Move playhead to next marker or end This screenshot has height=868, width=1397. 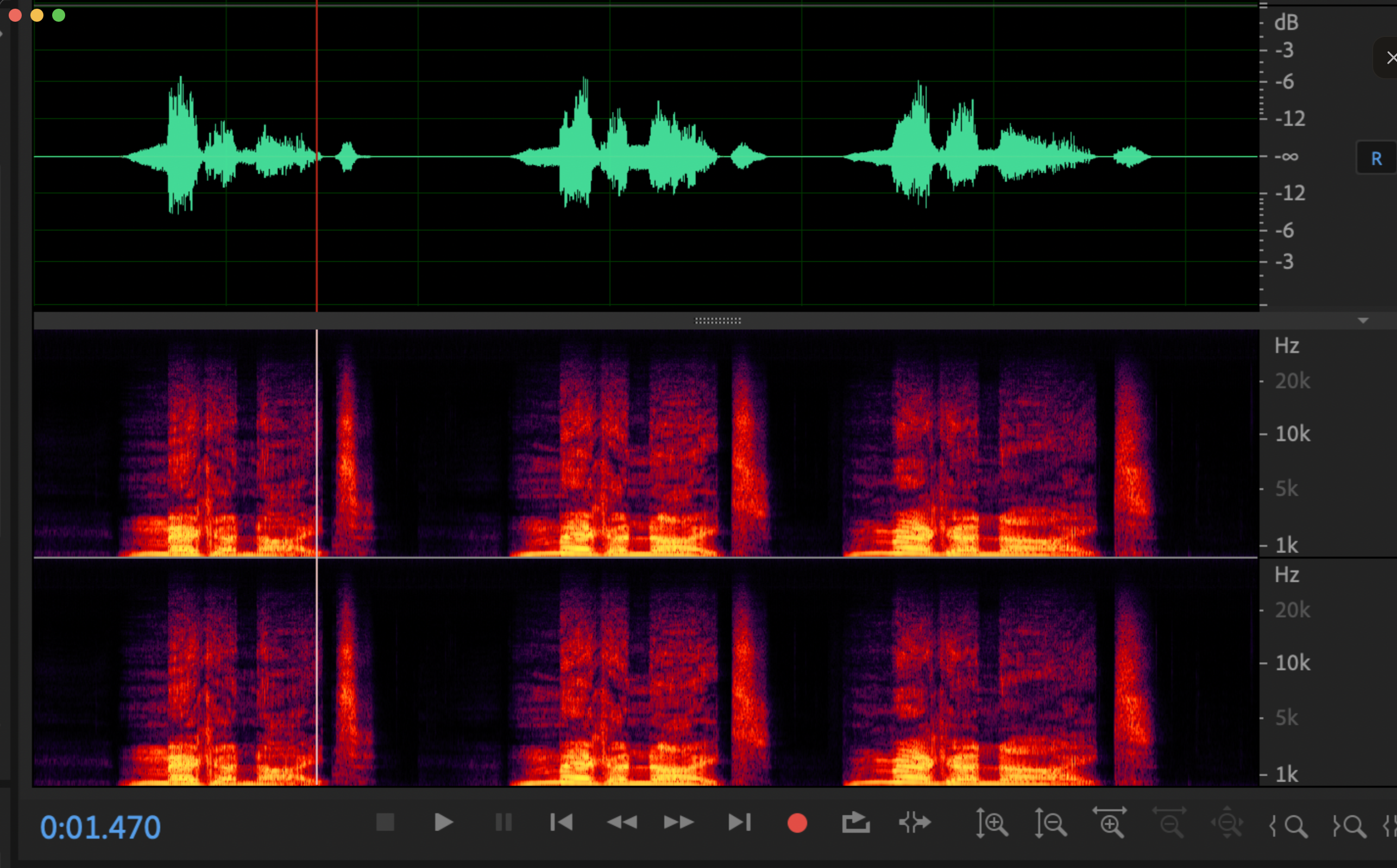click(x=739, y=822)
